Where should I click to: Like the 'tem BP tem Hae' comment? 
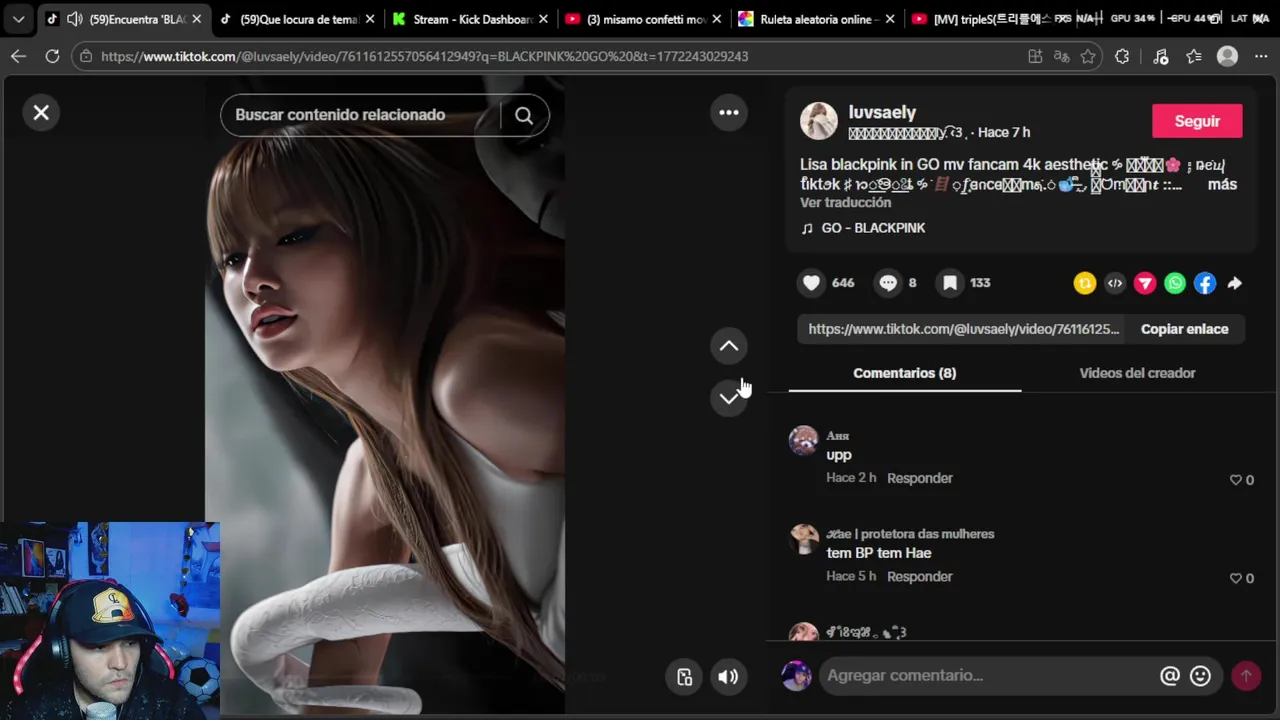(x=1235, y=578)
